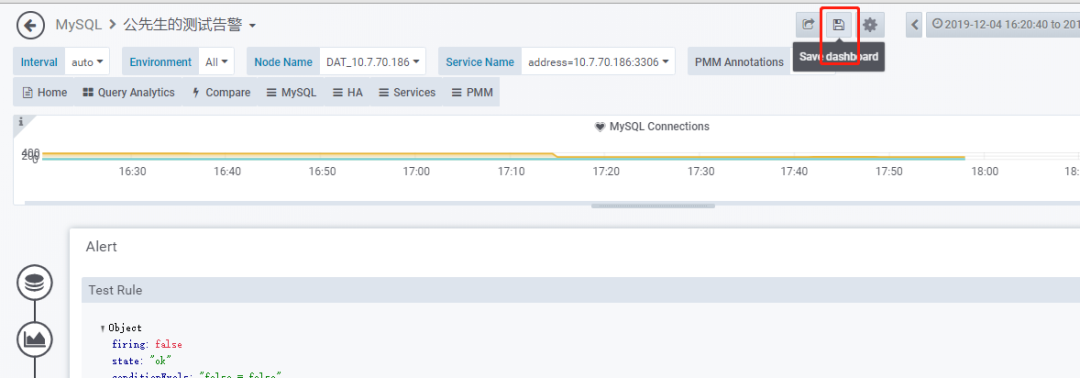Open the Environment All dropdown

click(216, 62)
